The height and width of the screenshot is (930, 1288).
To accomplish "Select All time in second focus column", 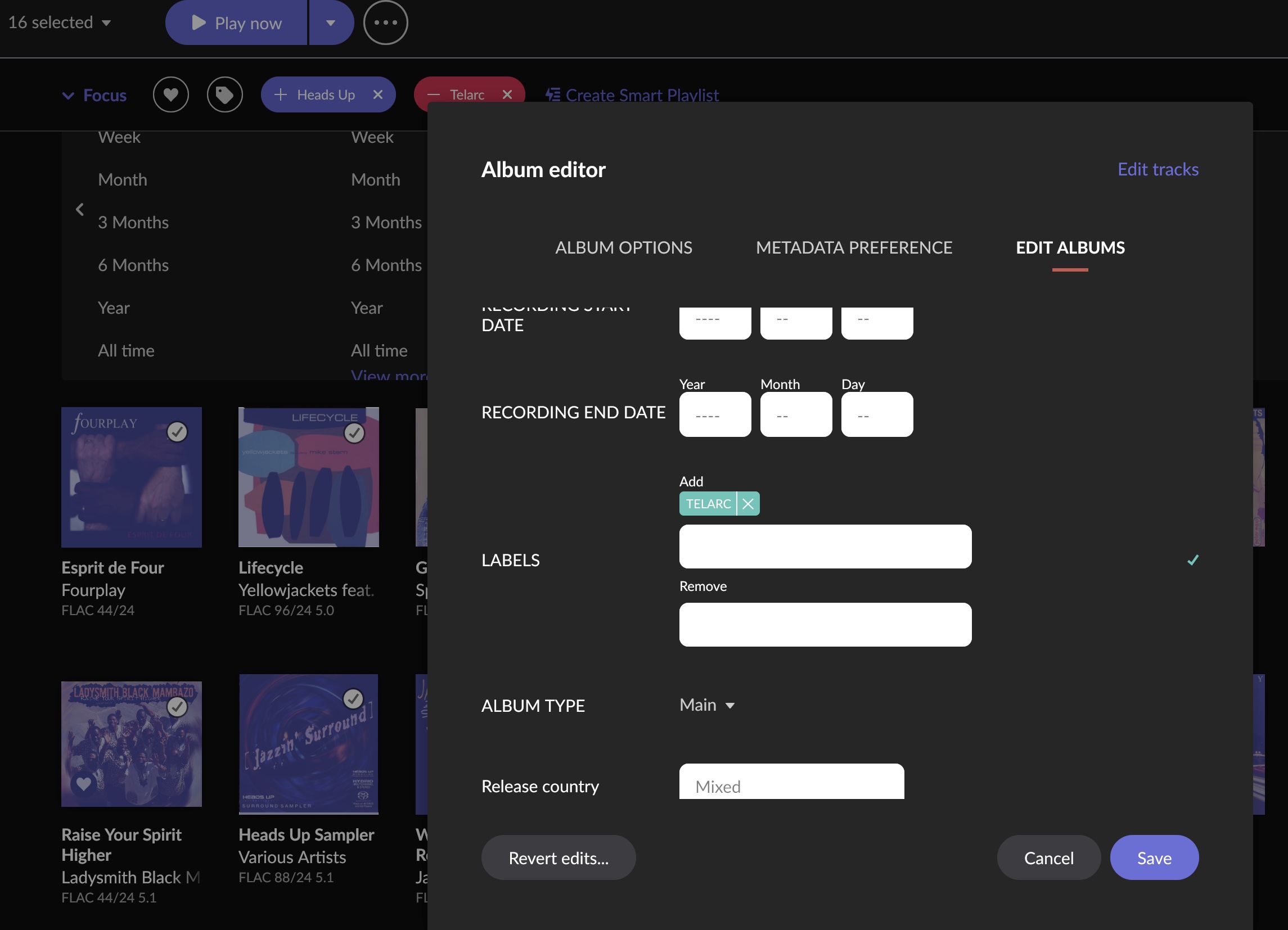I will [x=379, y=350].
